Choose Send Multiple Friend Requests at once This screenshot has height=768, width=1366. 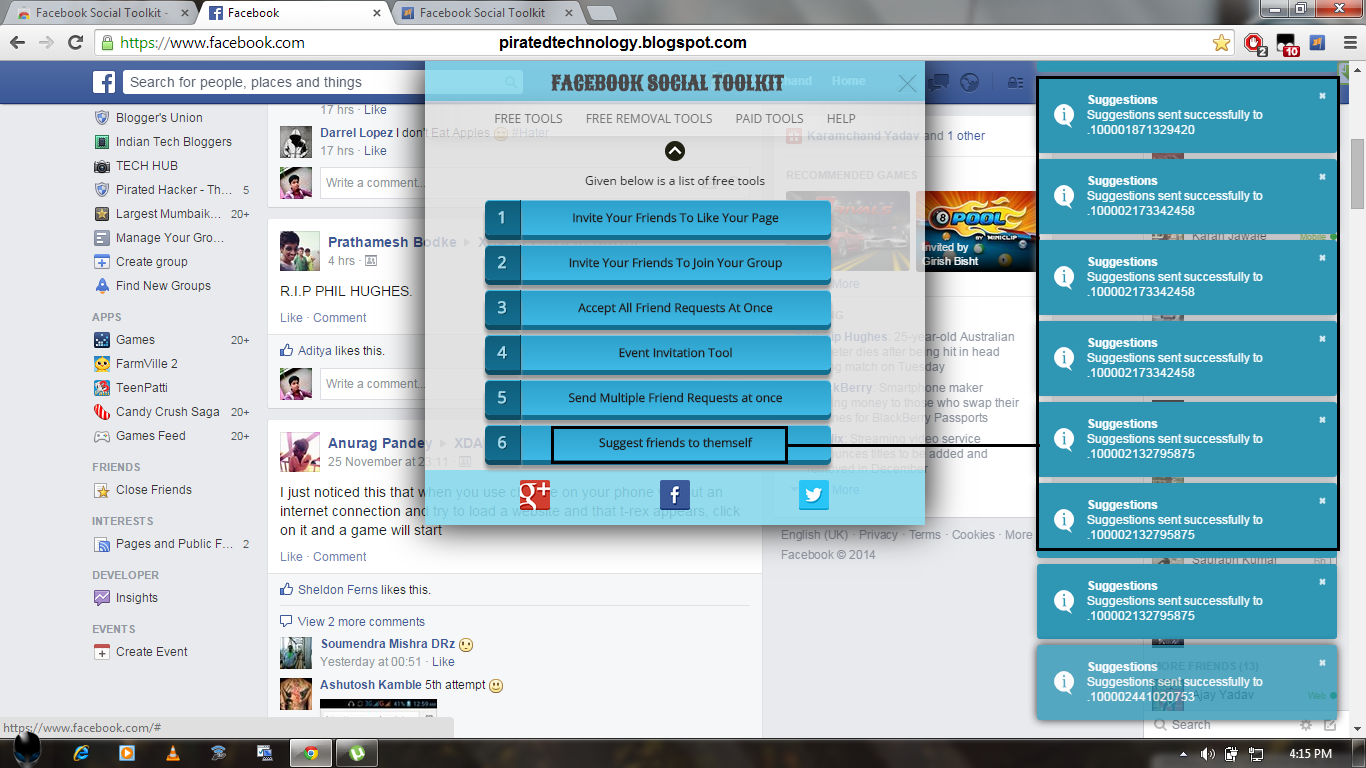658,398
